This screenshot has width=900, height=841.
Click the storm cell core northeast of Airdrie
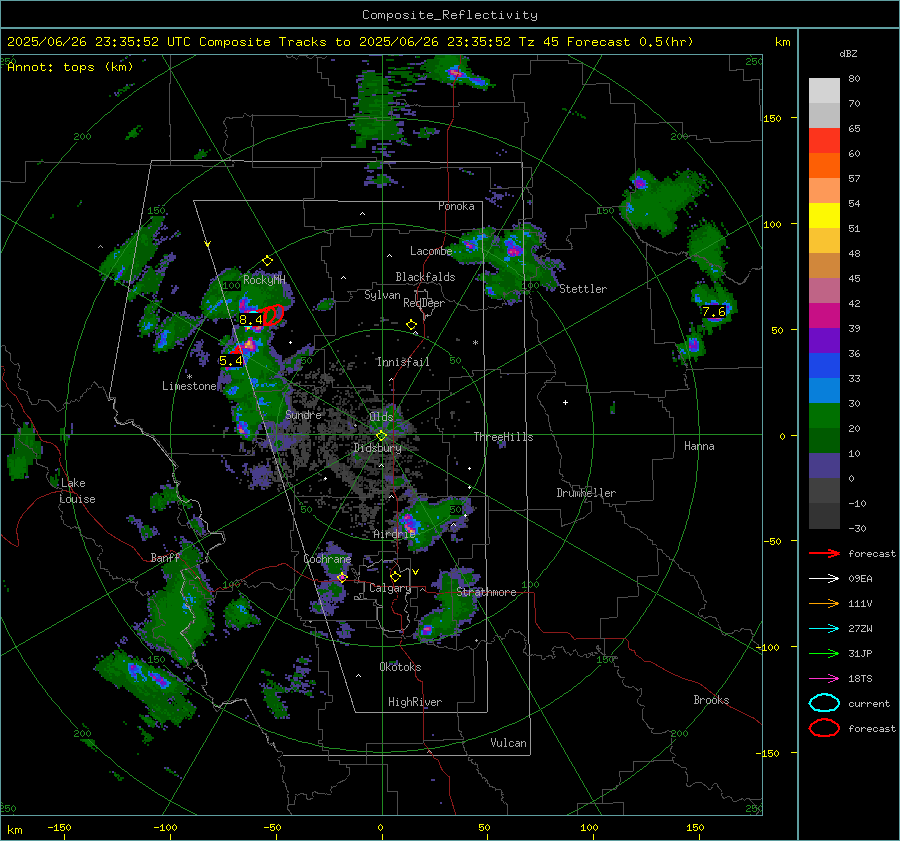coord(409,523)
